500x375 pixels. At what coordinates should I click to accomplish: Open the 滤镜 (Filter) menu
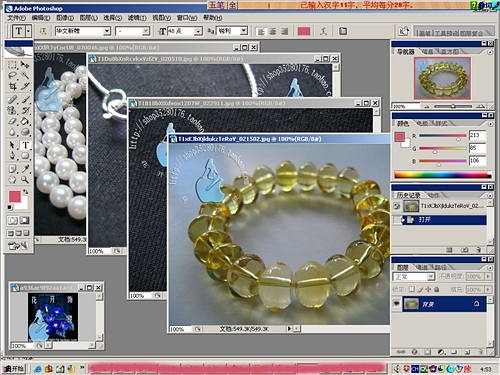tap(137, 18)
